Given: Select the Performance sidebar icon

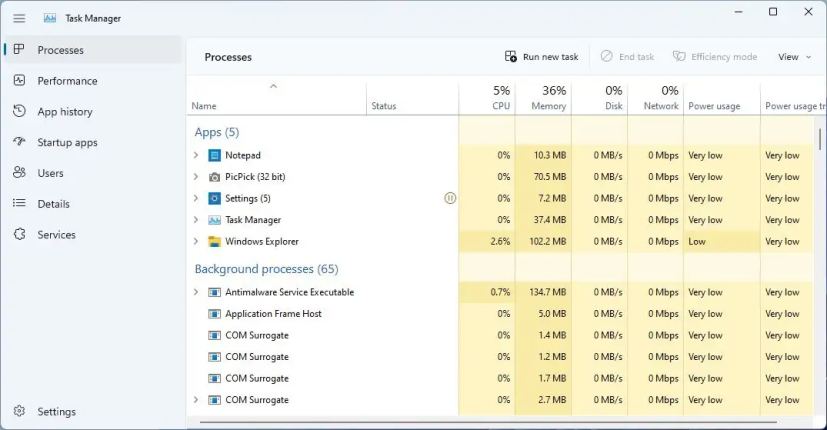Looking at the screenshot, I should point(19,81).
